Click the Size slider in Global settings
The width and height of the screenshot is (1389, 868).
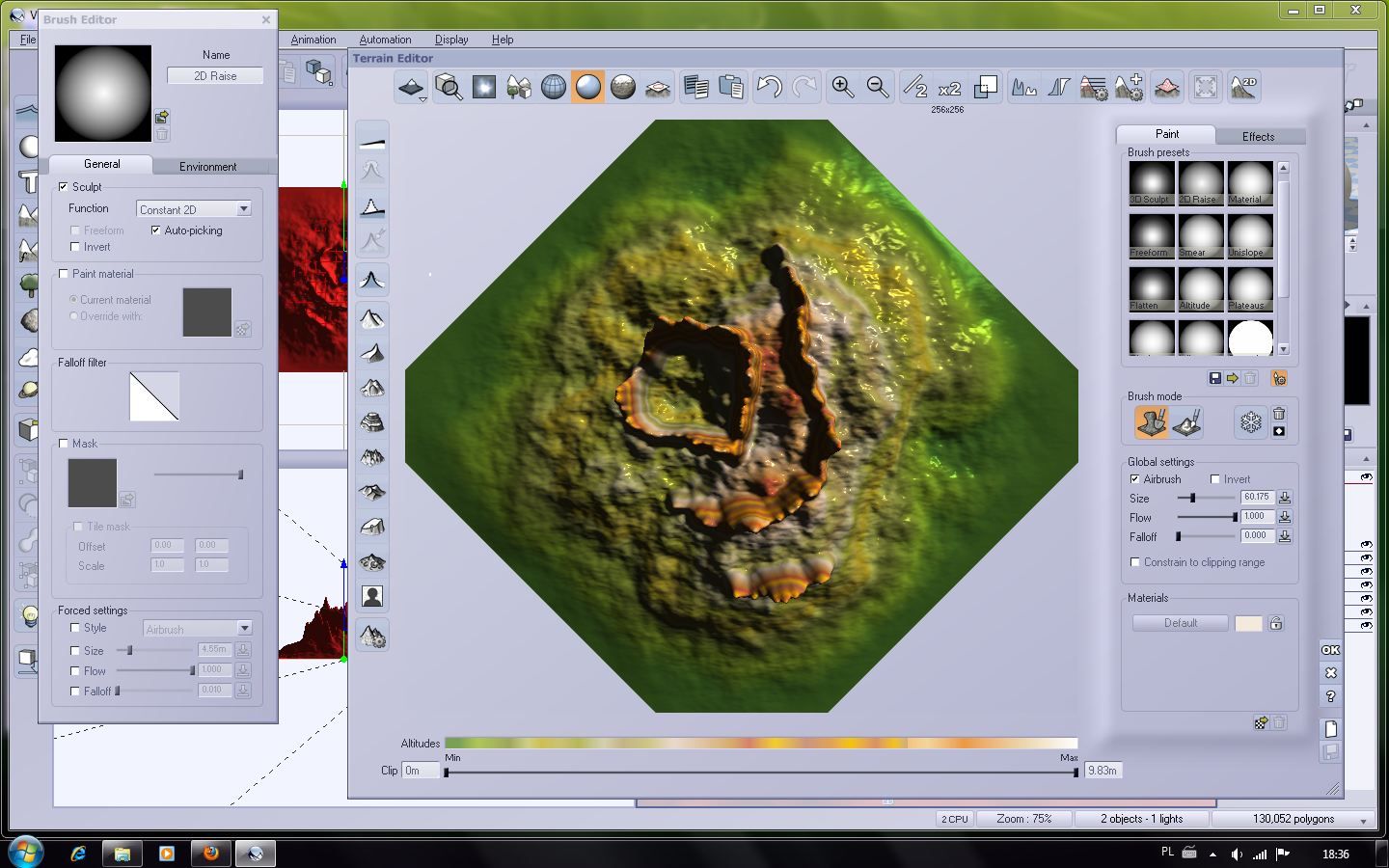1206,498
